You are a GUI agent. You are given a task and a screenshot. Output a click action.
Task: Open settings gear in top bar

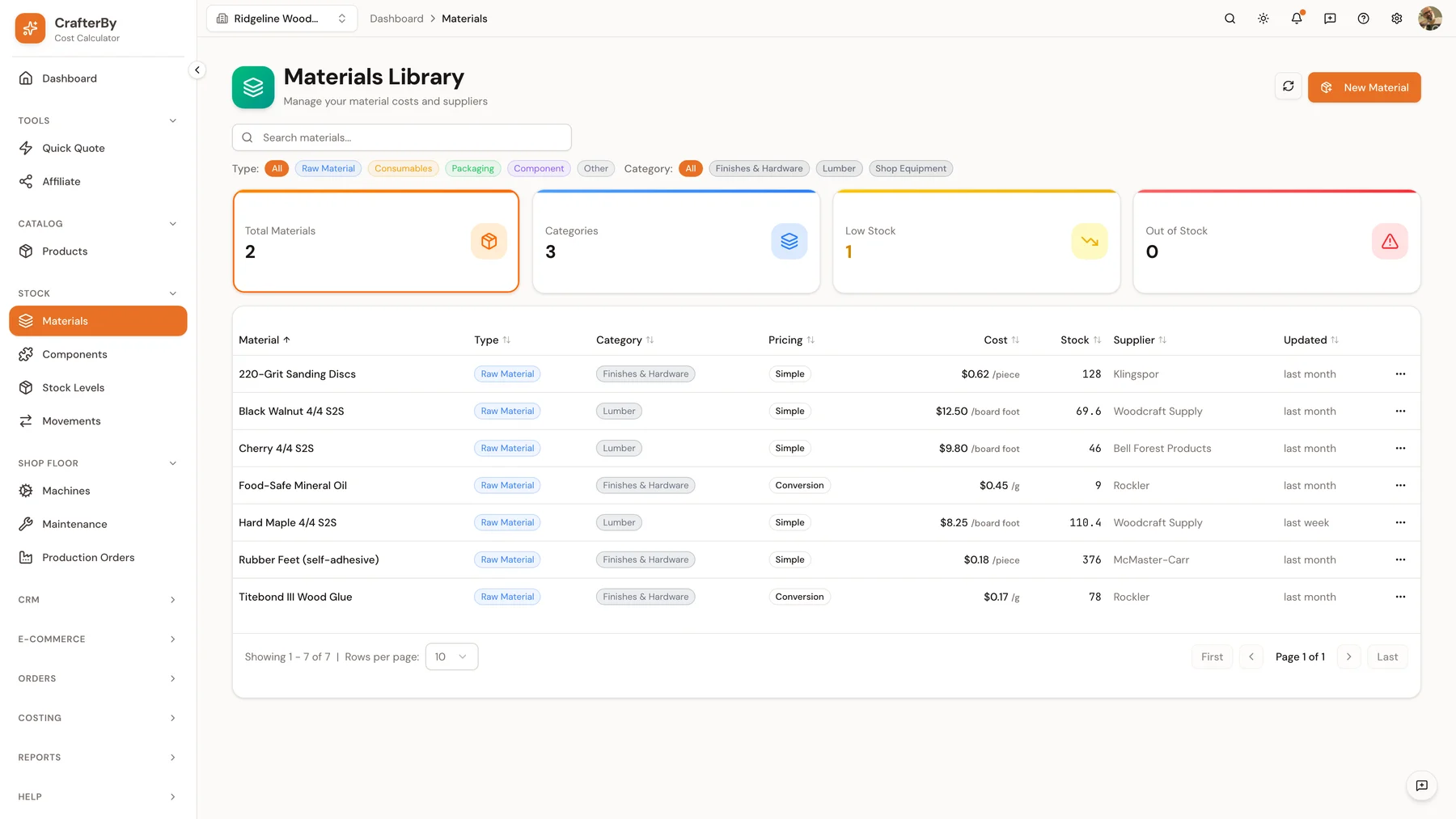(x=1396, y=19)
